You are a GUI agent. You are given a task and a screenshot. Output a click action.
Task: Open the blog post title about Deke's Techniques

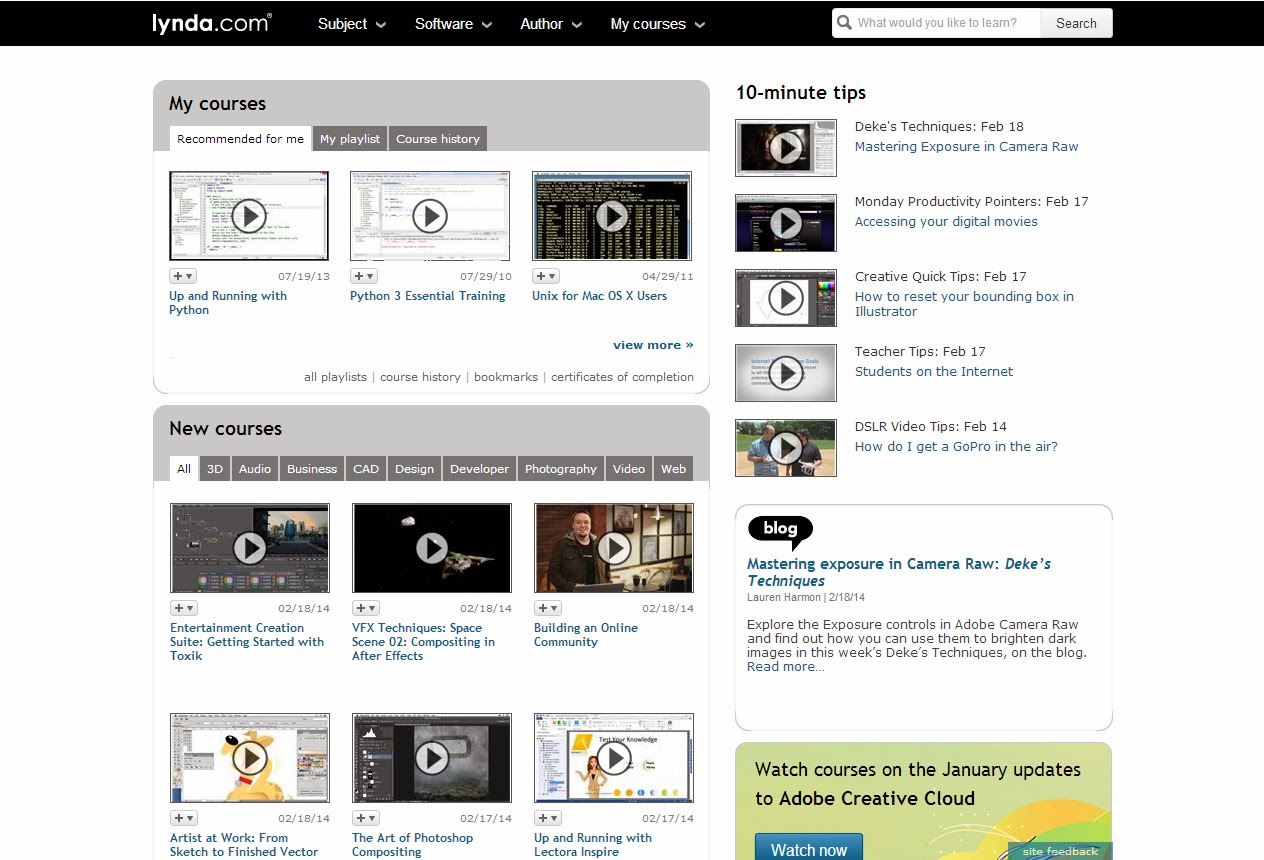point(899,572)
